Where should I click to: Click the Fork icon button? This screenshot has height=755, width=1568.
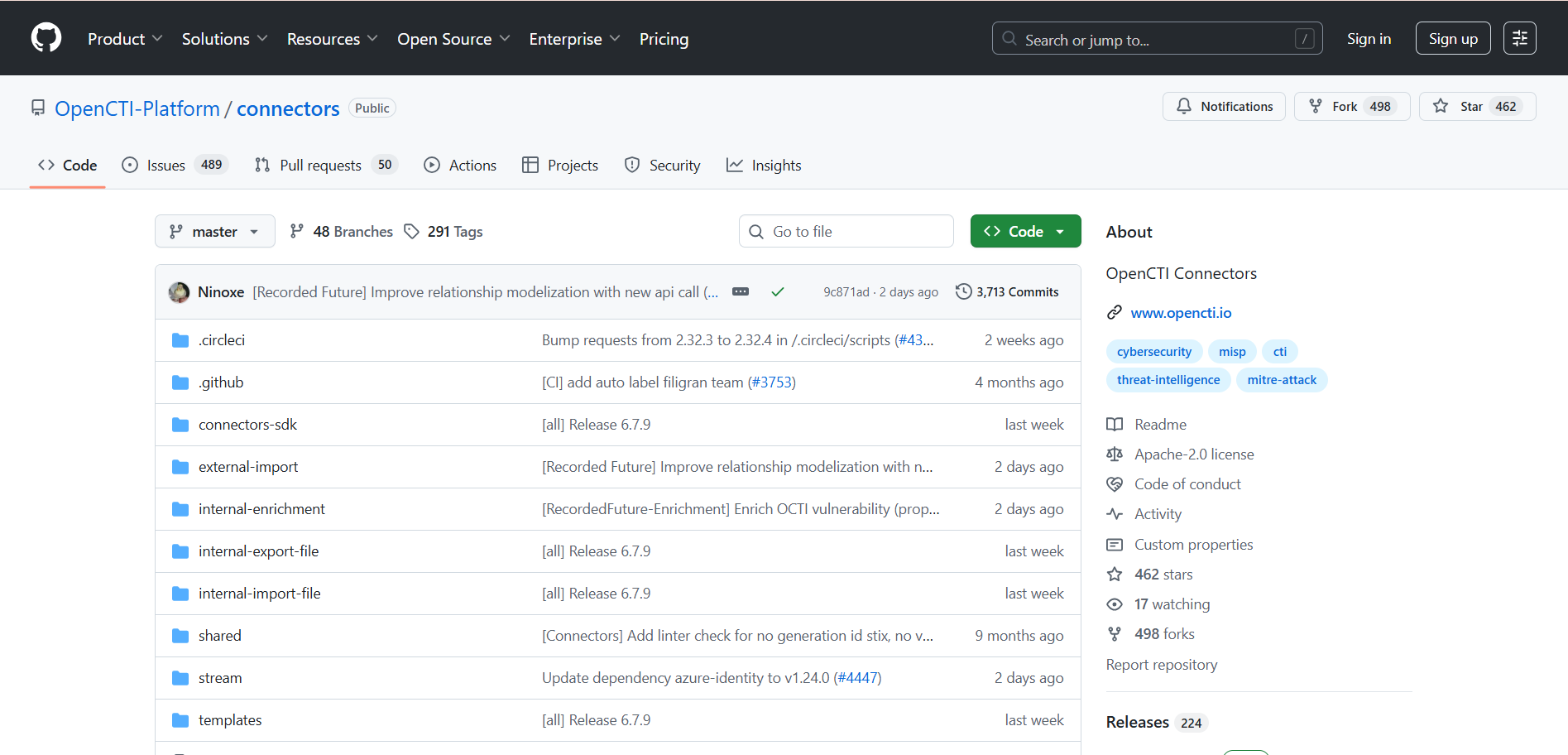click(x=1316, y=106)
